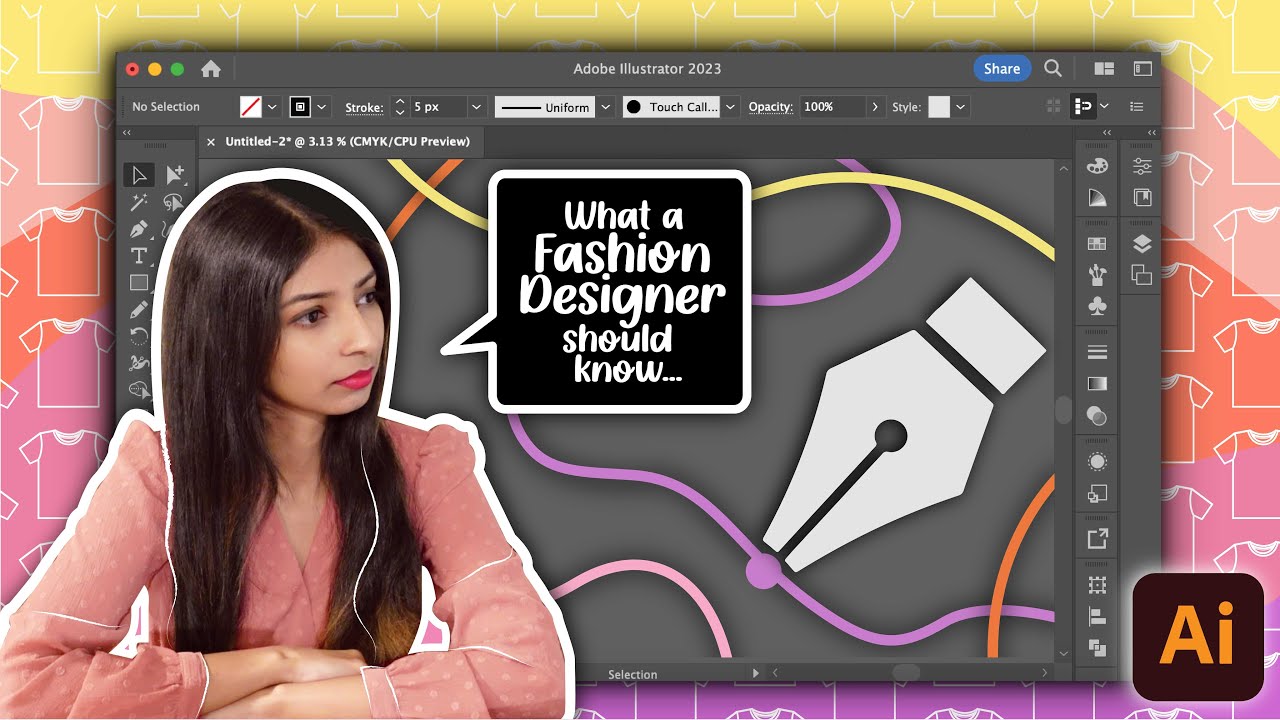The image size is (1280, 720).
Task: Select the Pencil tool
Action: coord(139,310)
